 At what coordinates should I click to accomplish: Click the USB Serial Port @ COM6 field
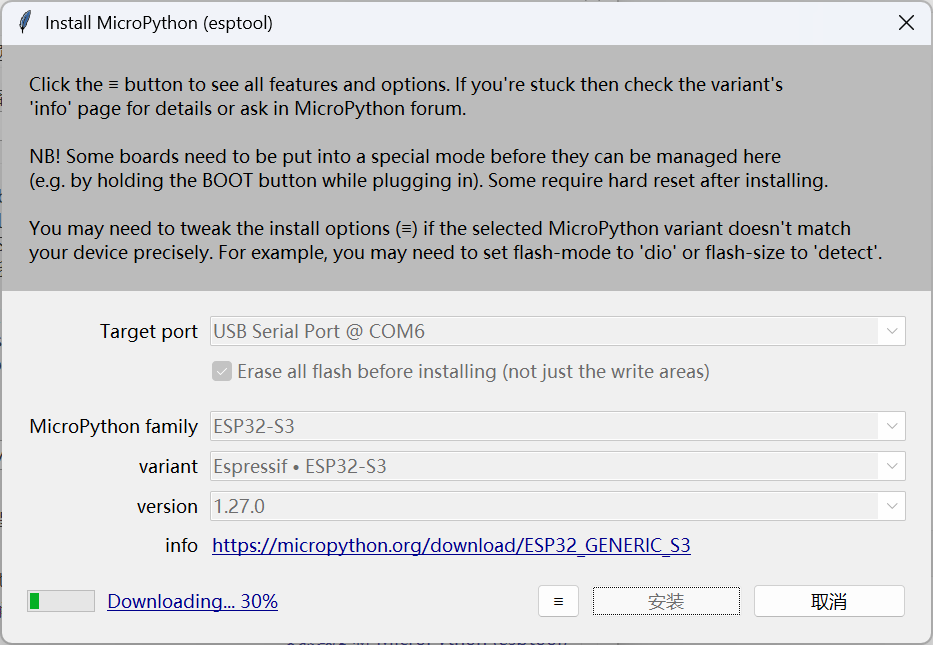pos(558,331)
